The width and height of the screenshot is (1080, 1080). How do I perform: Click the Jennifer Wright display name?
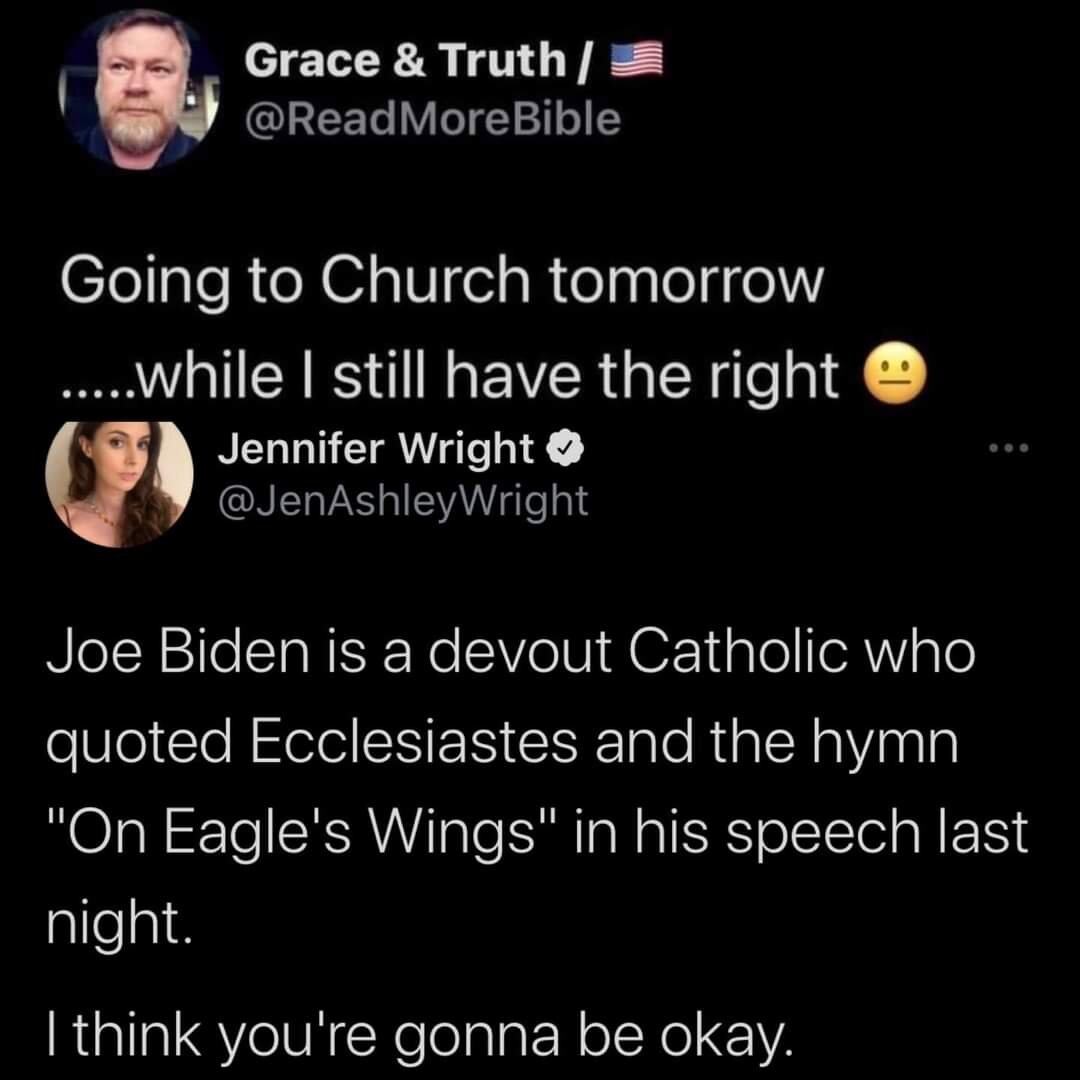point(375,451)
